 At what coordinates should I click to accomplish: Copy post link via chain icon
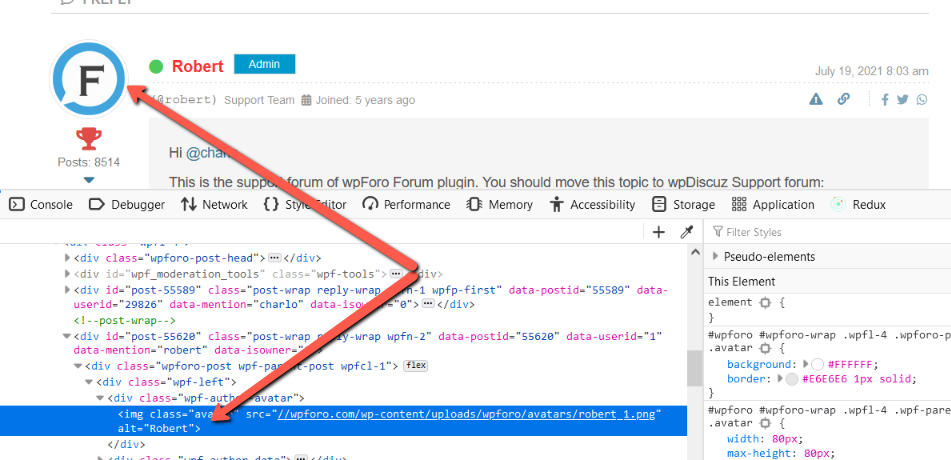click(x=844, y=99)
